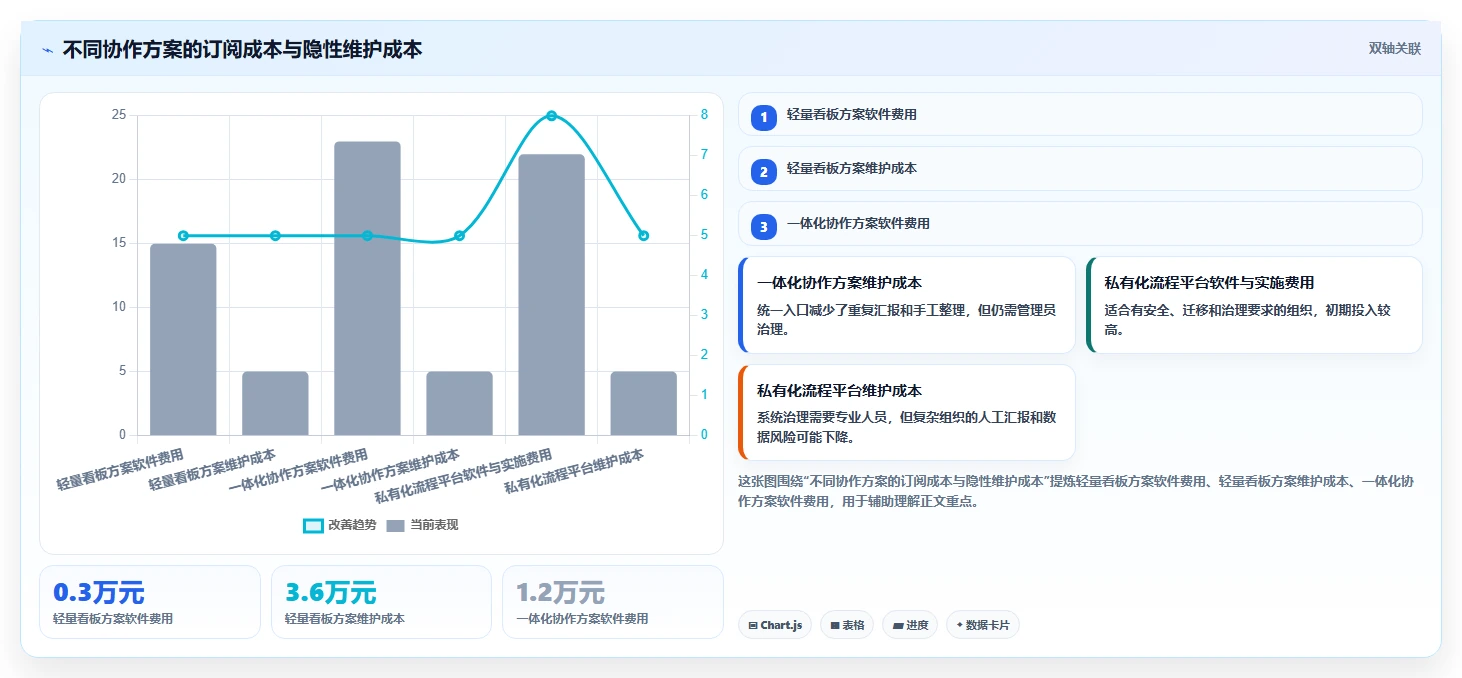This screenshot has height=678, width=1462.
Task: Click the bar for 私有化流程平台维护成本
Action: click(643, 403)
